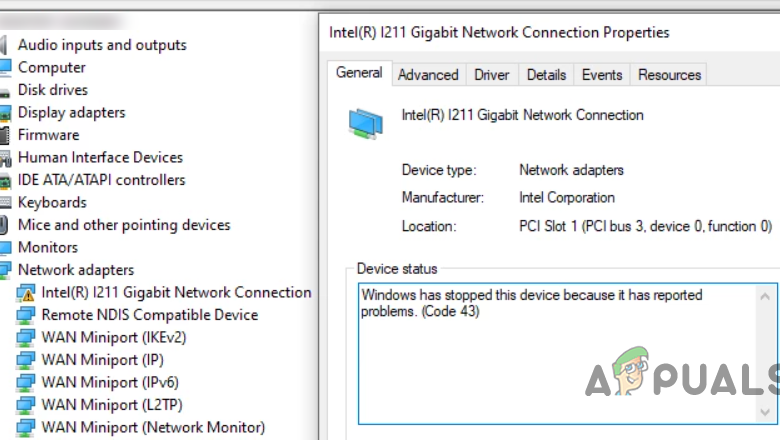Select the Events tab
This screenshot has height=440, width=780.
coord(602,75)
